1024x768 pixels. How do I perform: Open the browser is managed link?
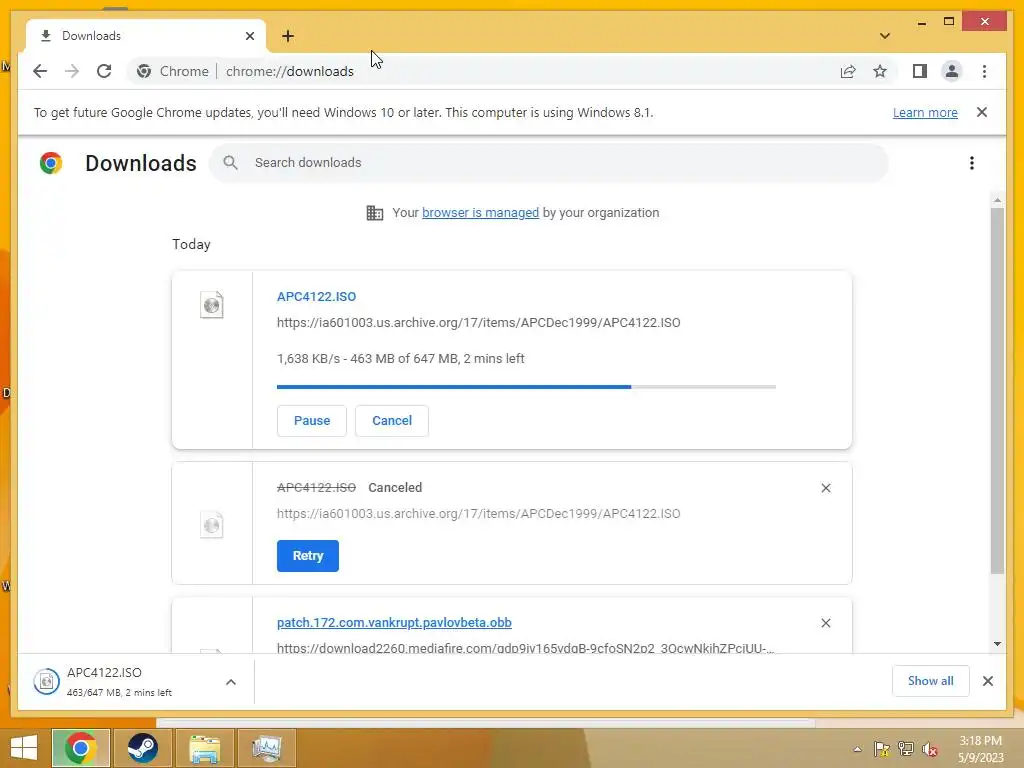pos(480,213)
